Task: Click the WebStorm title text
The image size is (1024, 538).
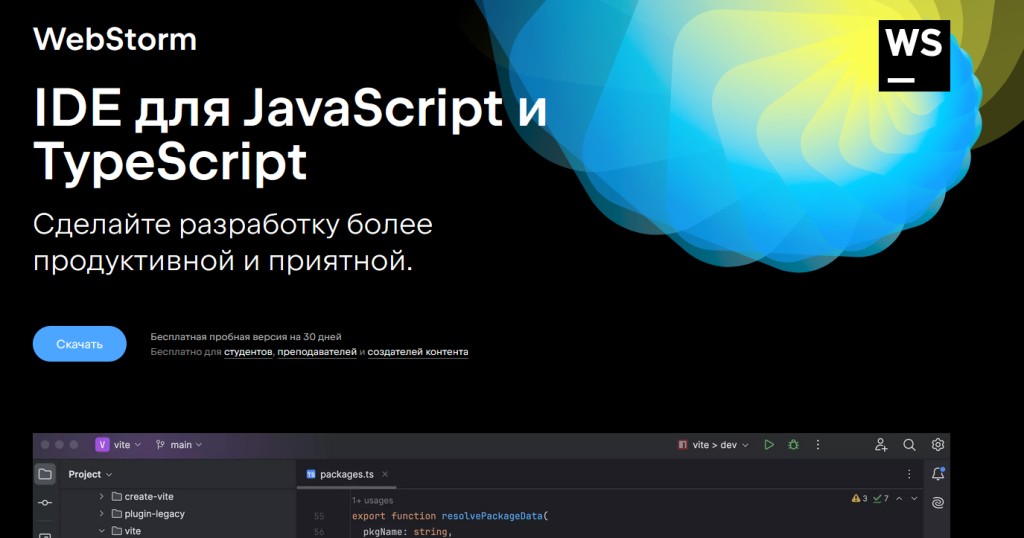Action: pyautogui.click(x=115, y=39)
